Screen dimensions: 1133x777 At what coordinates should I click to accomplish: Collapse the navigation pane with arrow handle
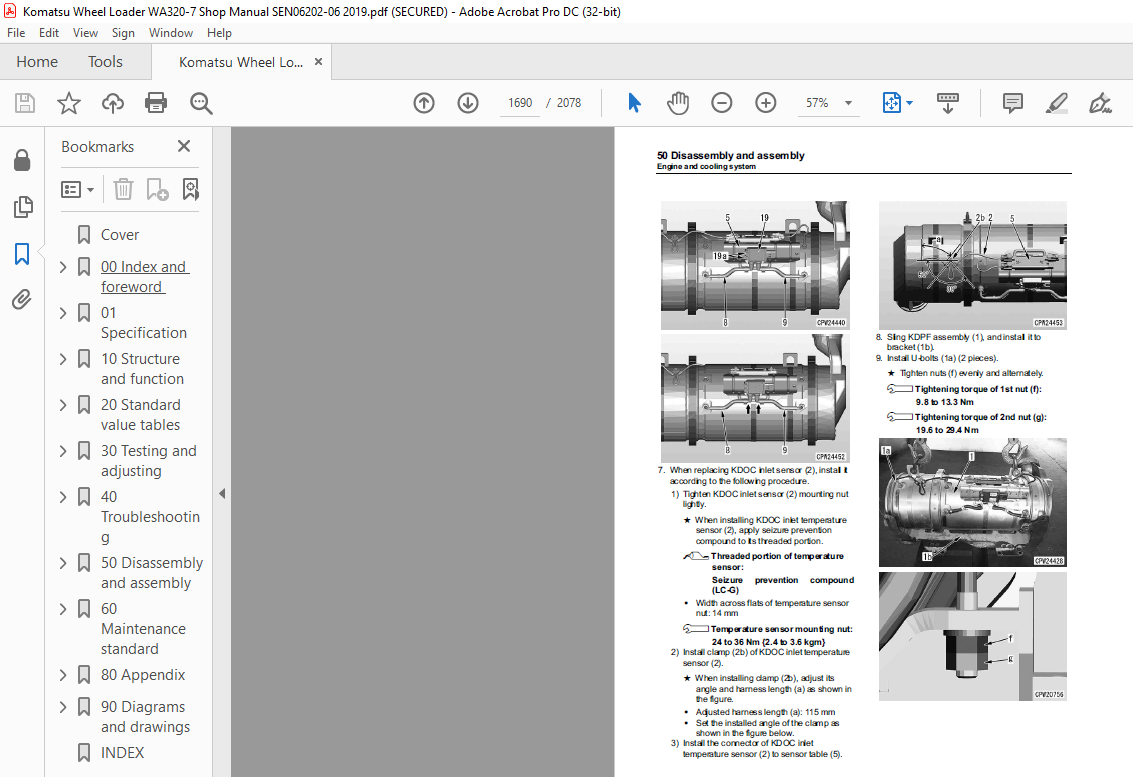[x=222, y=494]
